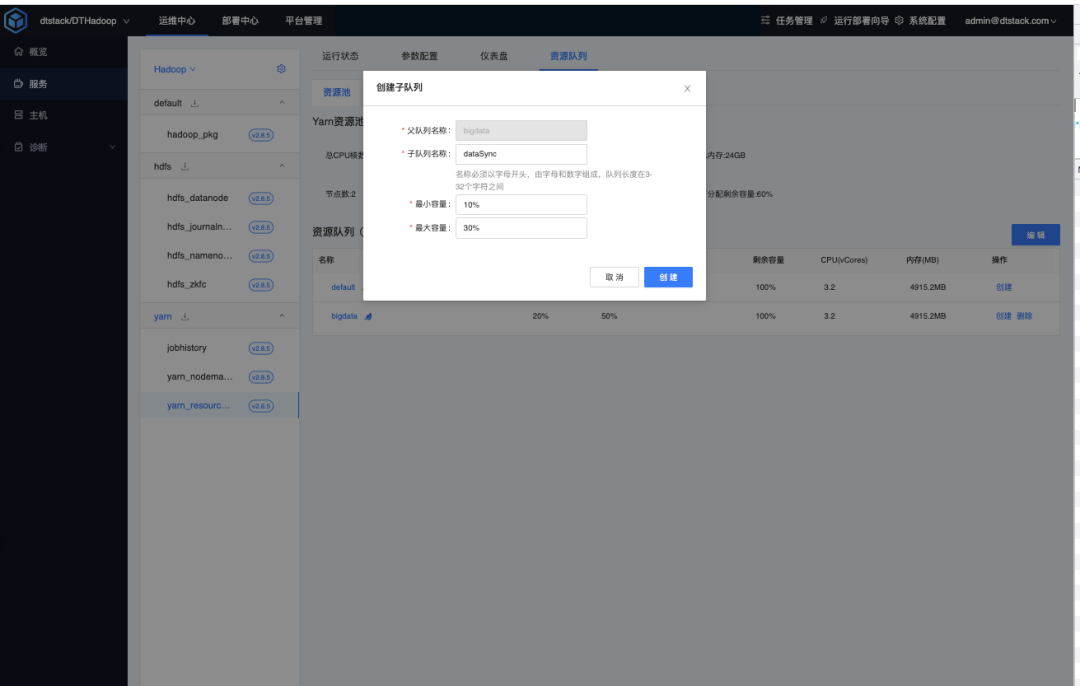This screenshot has width=1080, height=686.
Task: Select hdfs_nameno... in service tree
Action: point(200,256)
